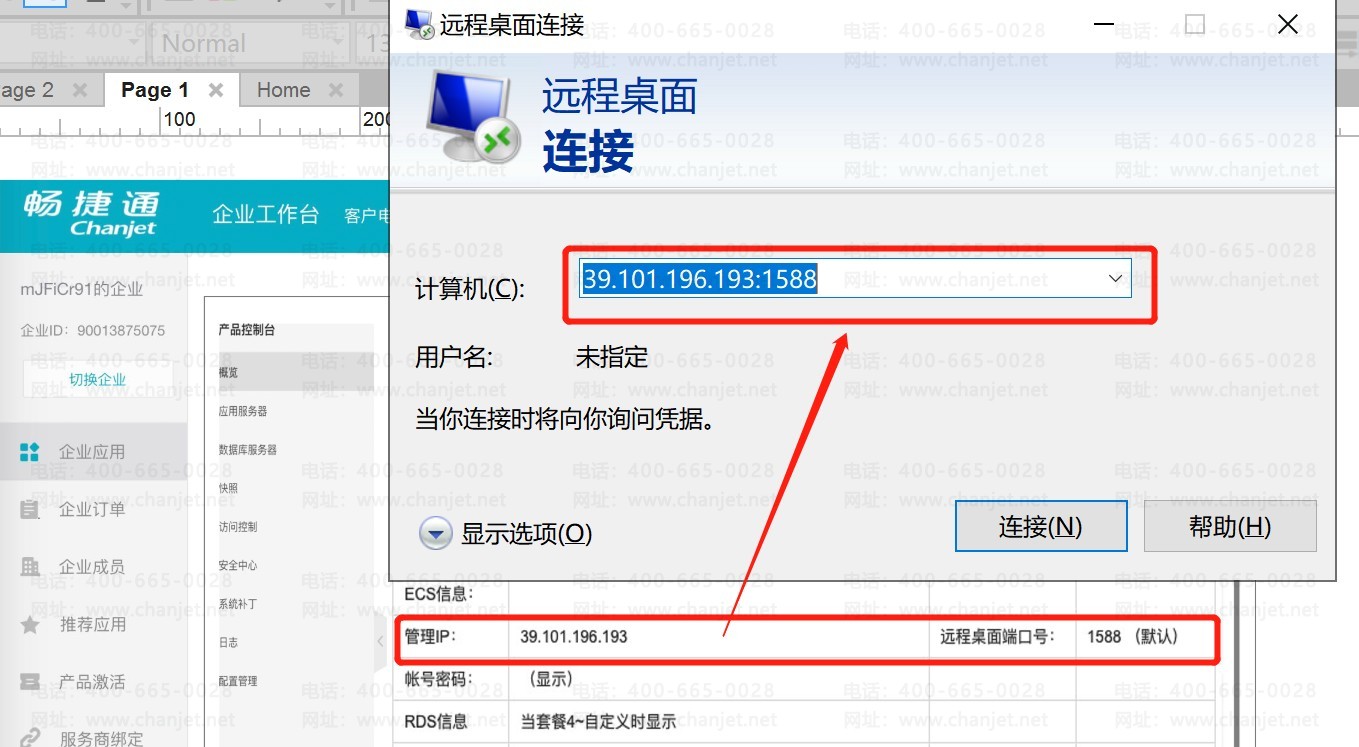Switch to the Home tab
The height and width of the screenshot is (747, 1359).
point(283,90)
